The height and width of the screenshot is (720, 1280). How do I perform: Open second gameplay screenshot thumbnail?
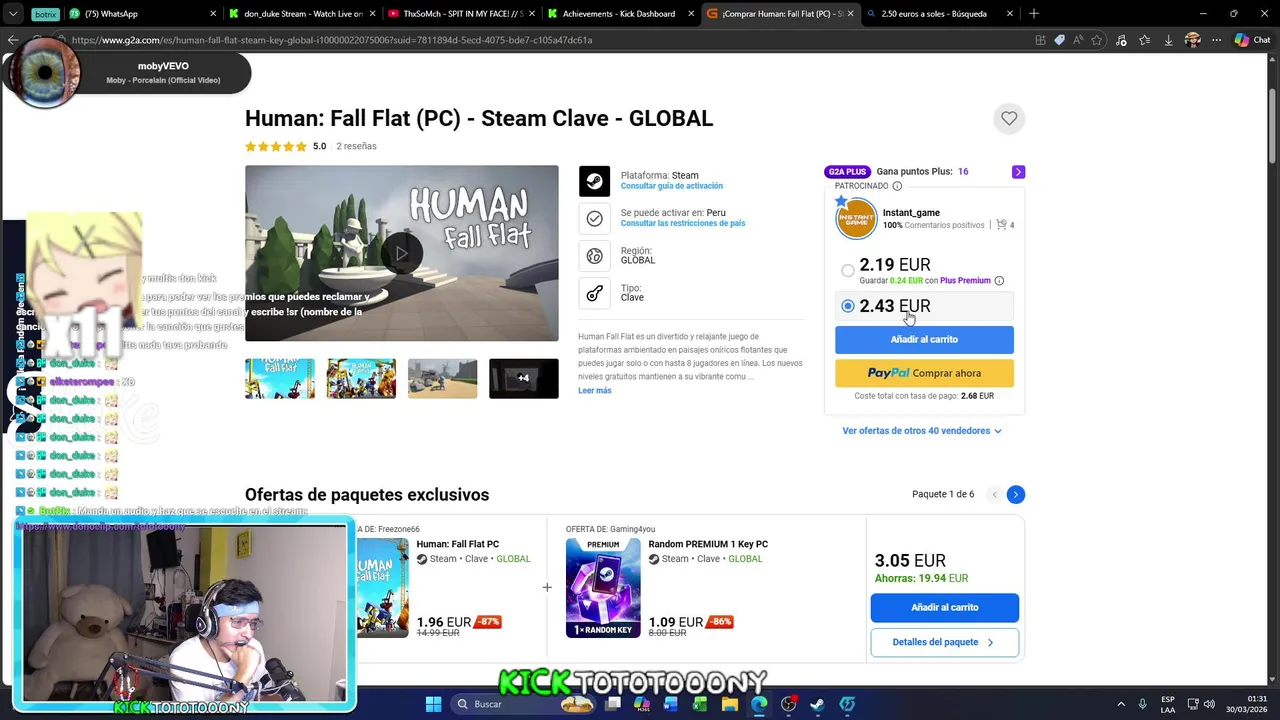361,379
